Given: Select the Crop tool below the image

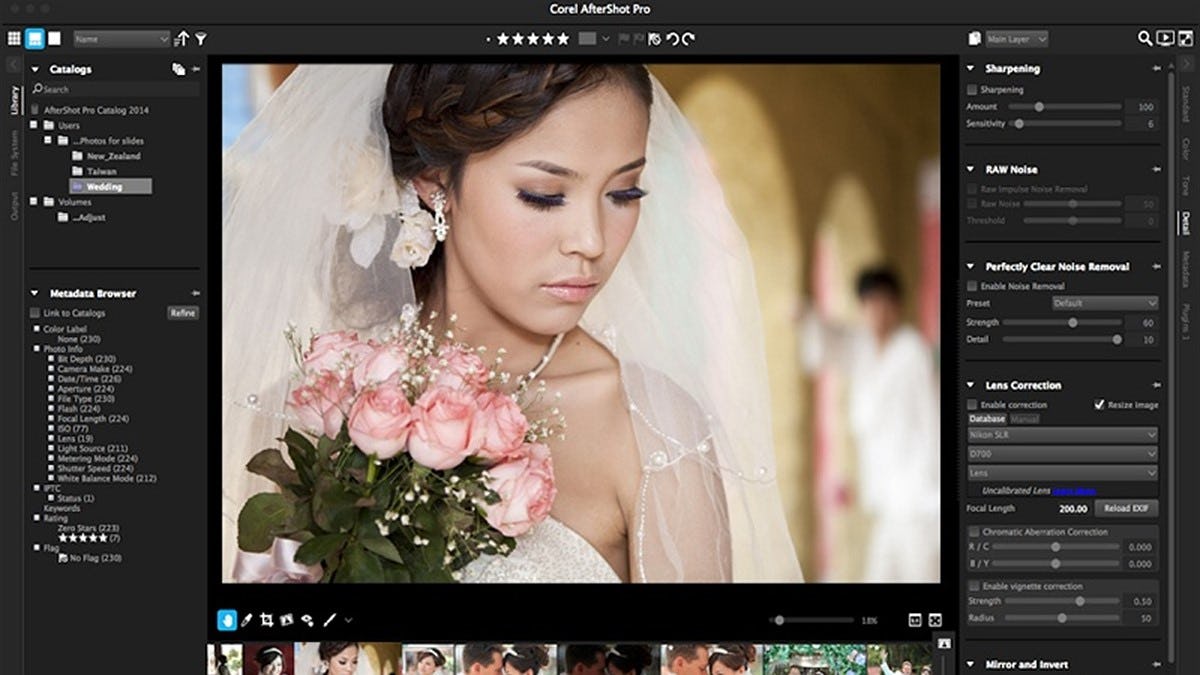Looking at the screenshot, I should click(265, 620).
